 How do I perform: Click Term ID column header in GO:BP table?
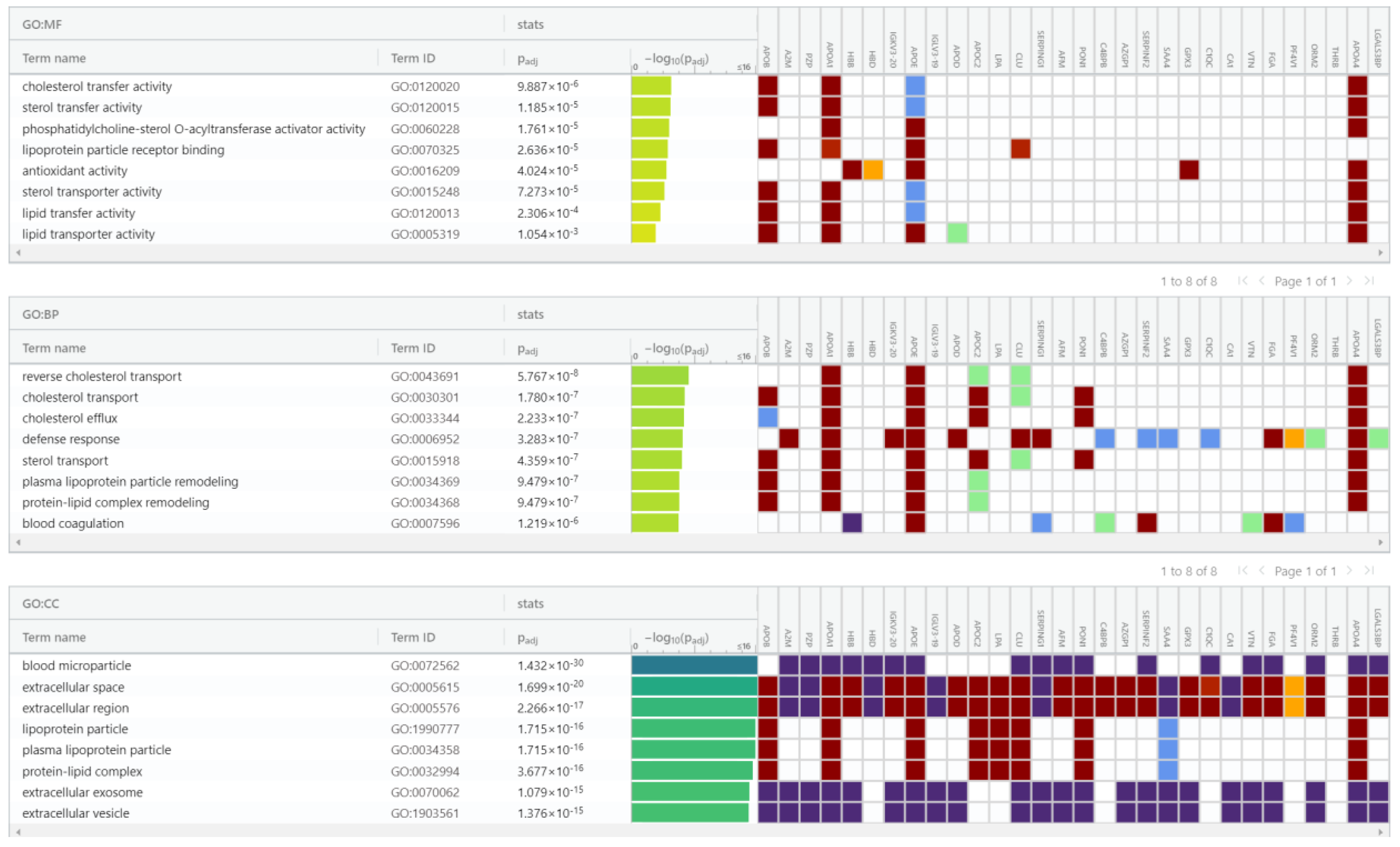pos(413,348)
